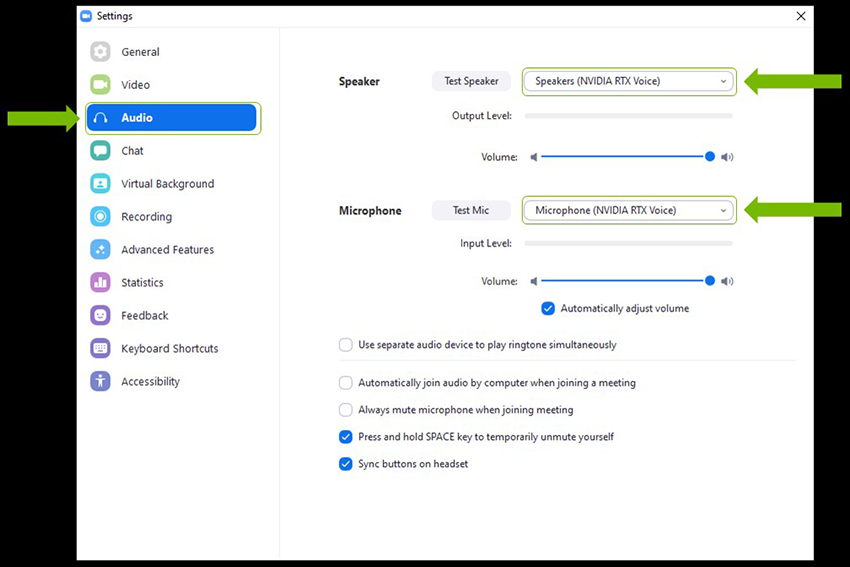Expand the Speaker device dropdown
850x567 pixels.
pos(629,81)
